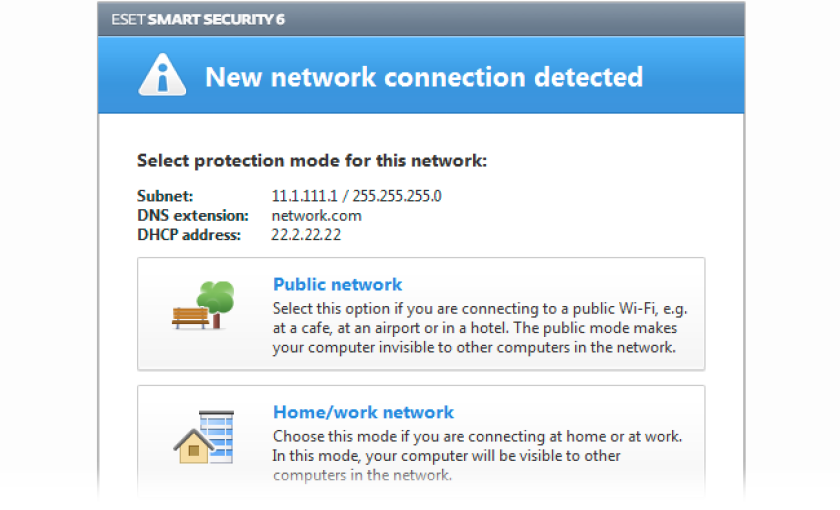Click the Subnet address value 11.1.111.1
This screenshot has width=840, height=510.
point(304,196)
